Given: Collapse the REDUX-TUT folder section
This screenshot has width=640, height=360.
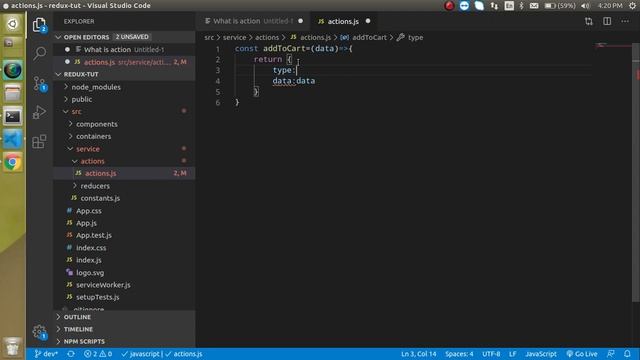Looking at the screenshot, I should point(124,74).
